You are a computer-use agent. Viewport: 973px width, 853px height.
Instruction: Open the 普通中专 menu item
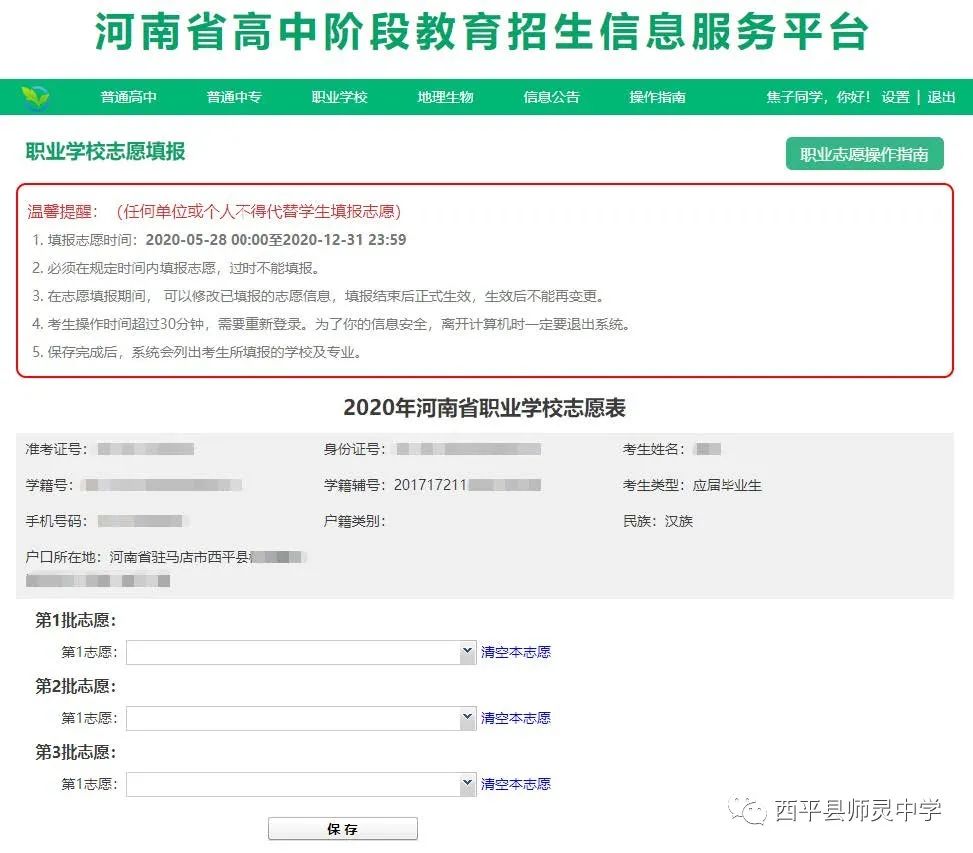[236, 97]
